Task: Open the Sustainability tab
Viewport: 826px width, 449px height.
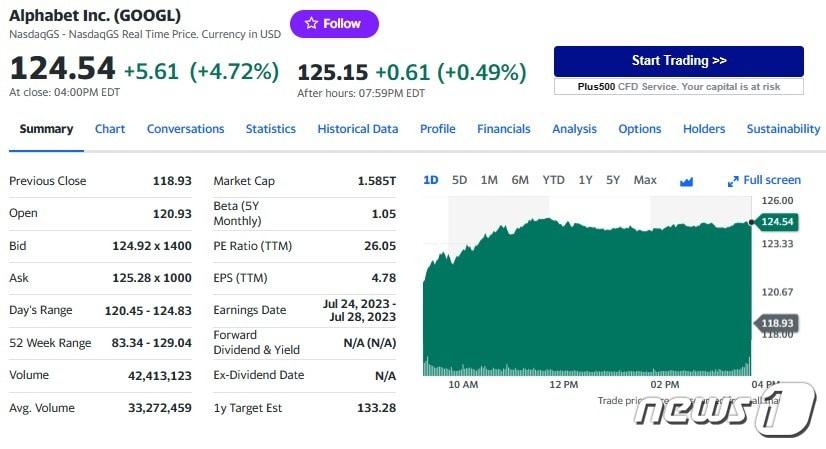Action: (783, 129)
